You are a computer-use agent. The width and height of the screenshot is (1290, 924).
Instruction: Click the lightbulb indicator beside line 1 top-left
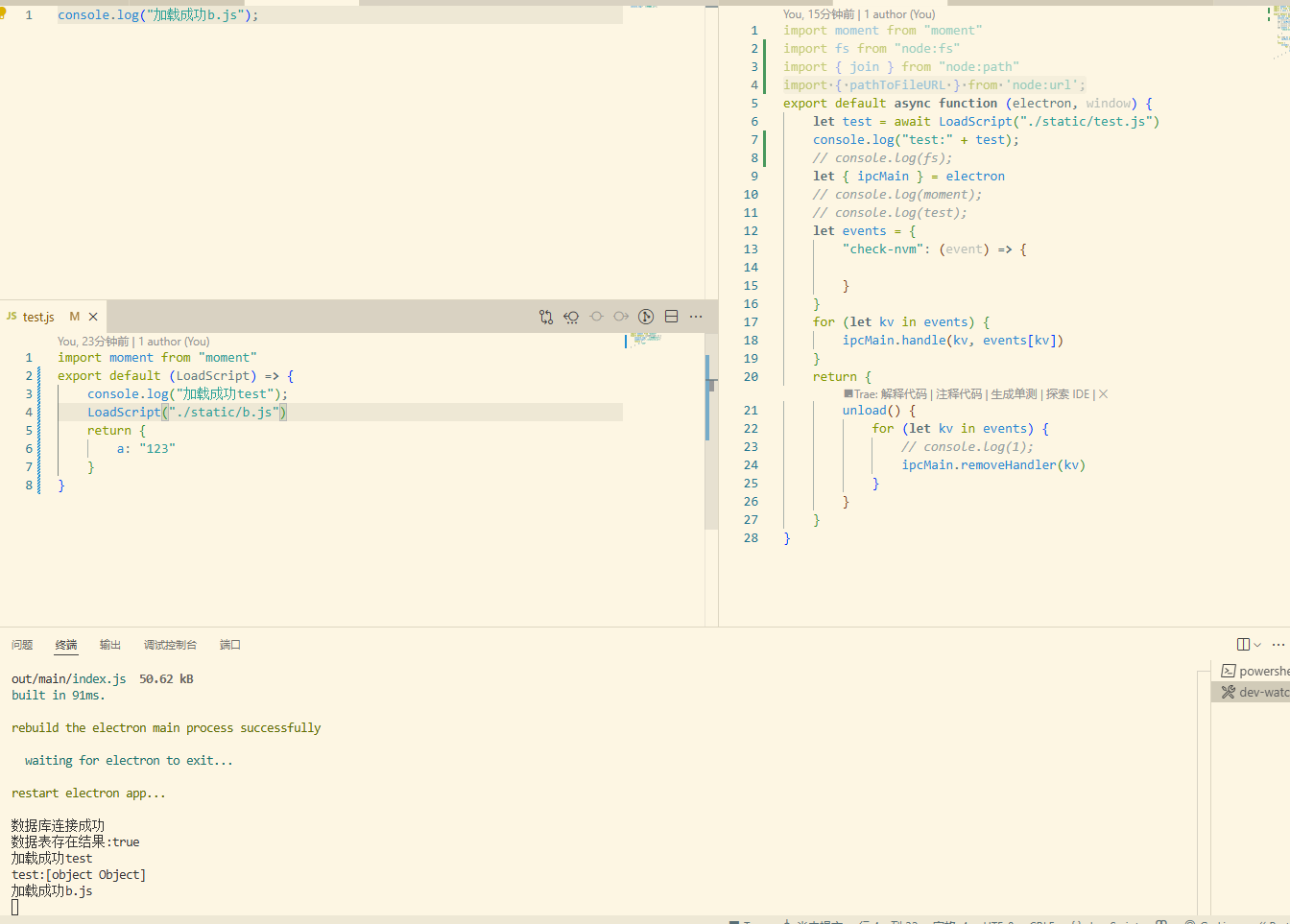coord(3,13)
